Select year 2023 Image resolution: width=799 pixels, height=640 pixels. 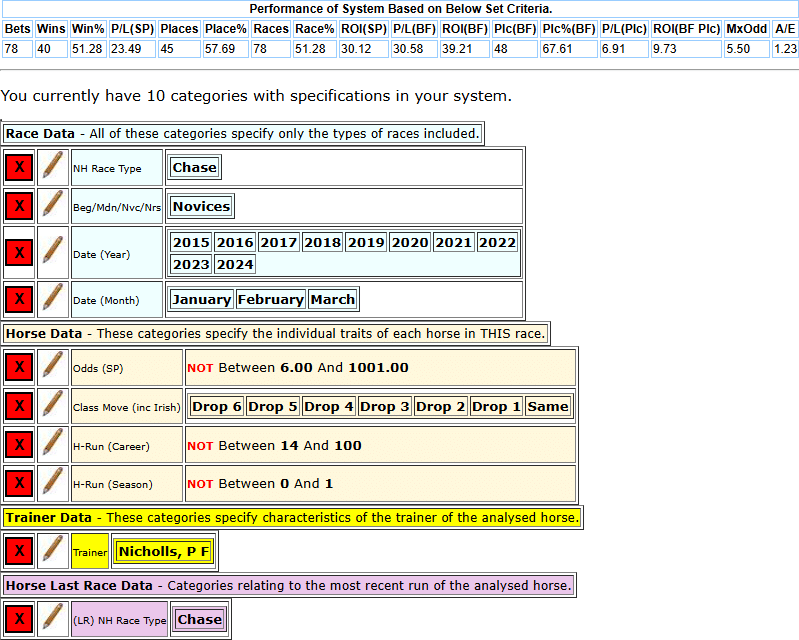191,264
